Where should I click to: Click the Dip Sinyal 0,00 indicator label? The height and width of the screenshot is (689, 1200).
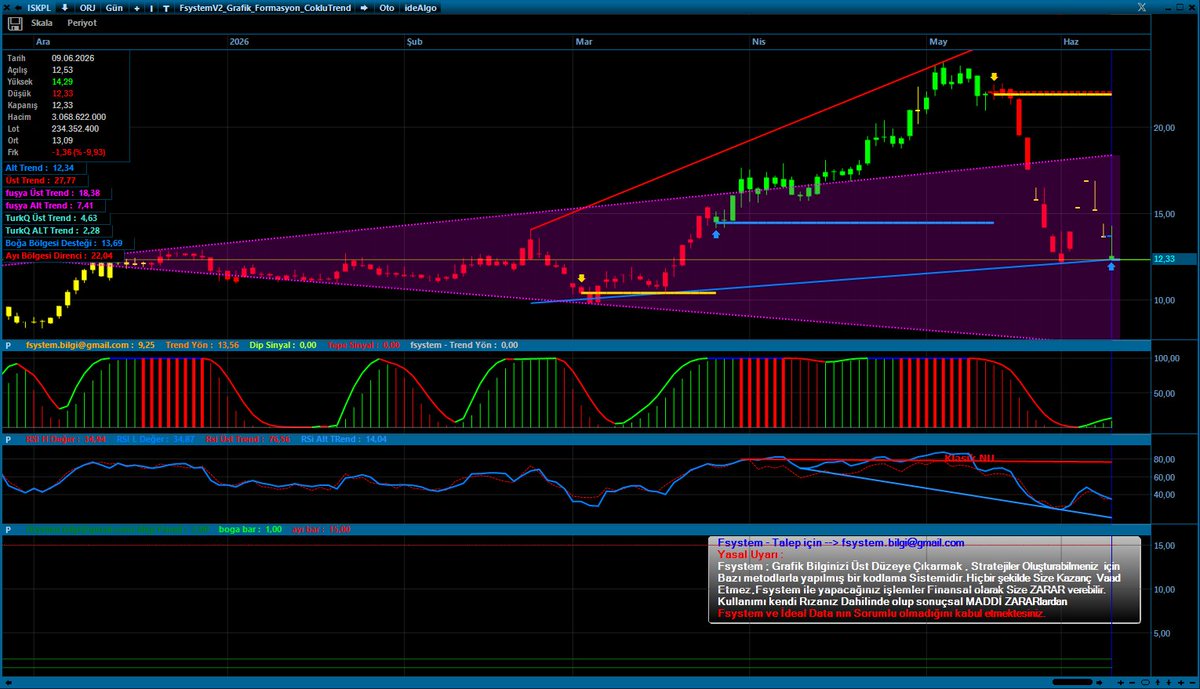point(283,345)
